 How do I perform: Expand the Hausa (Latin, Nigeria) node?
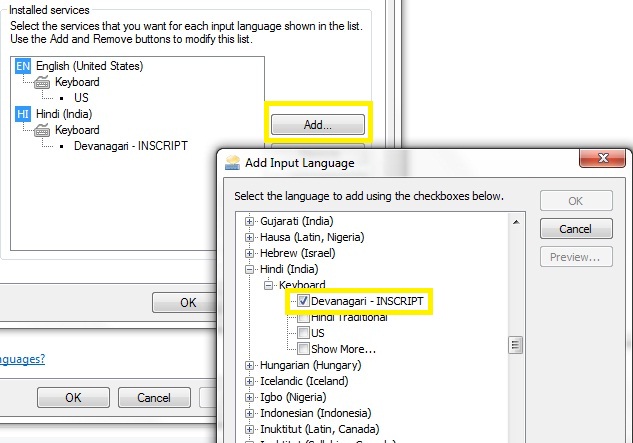point(249,237)
